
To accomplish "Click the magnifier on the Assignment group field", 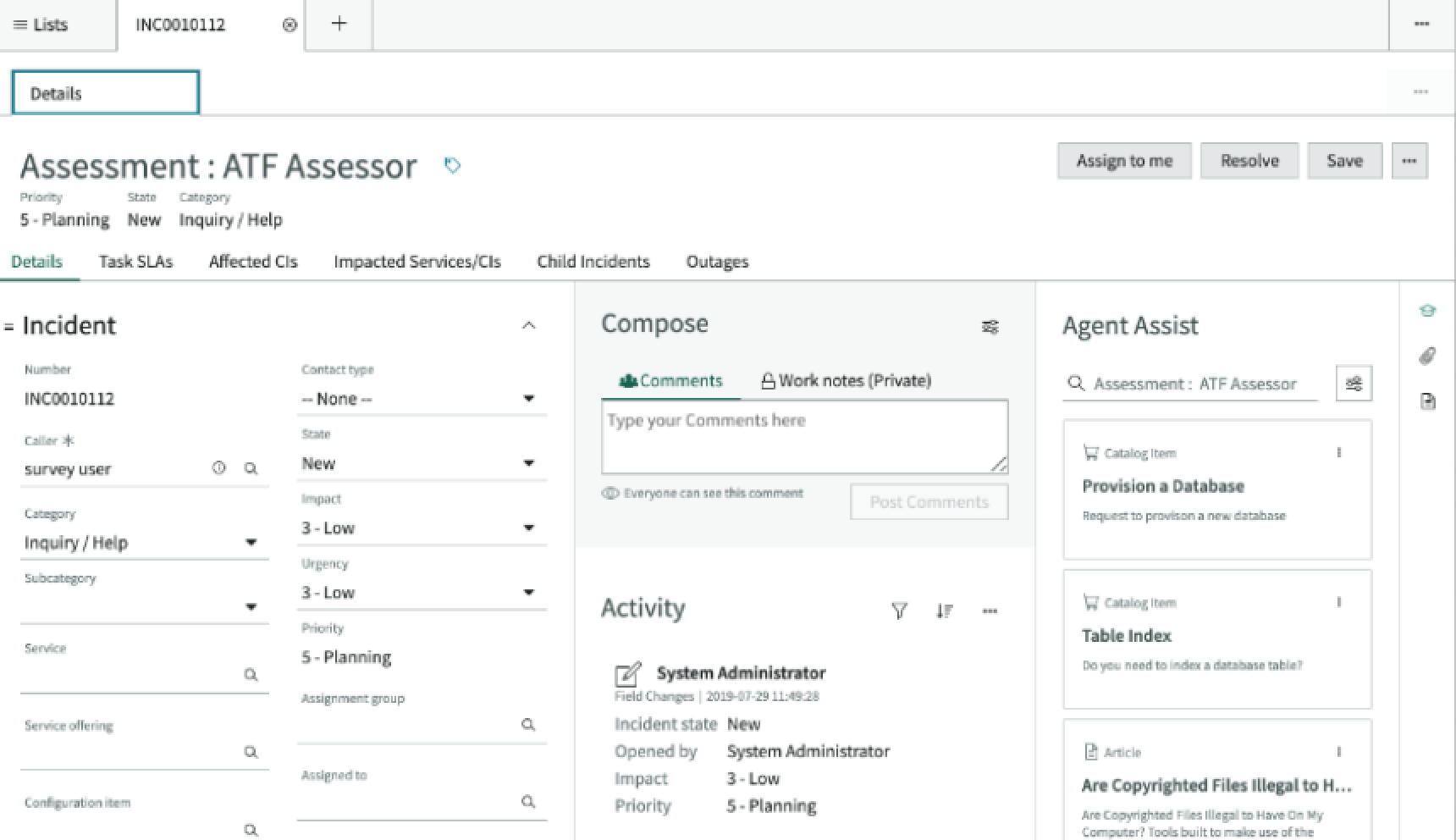I will 529,725.
